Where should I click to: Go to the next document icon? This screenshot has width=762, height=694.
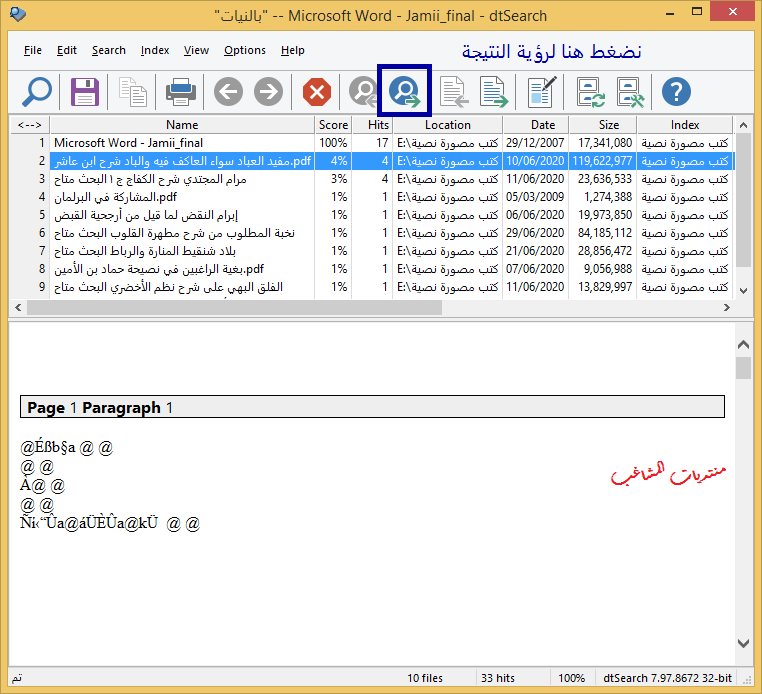pos(493,93)
